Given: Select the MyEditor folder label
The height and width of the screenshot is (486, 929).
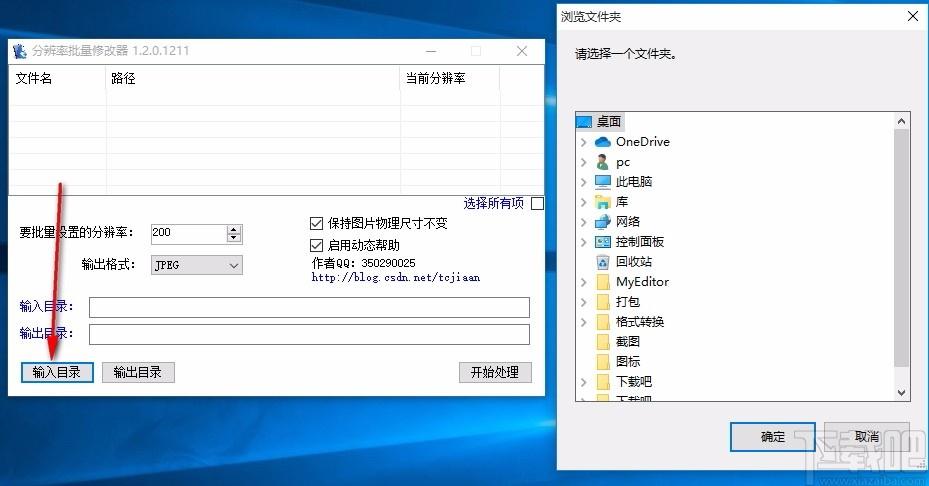Looking at the screenshot, I should click(x=642, y=282).
